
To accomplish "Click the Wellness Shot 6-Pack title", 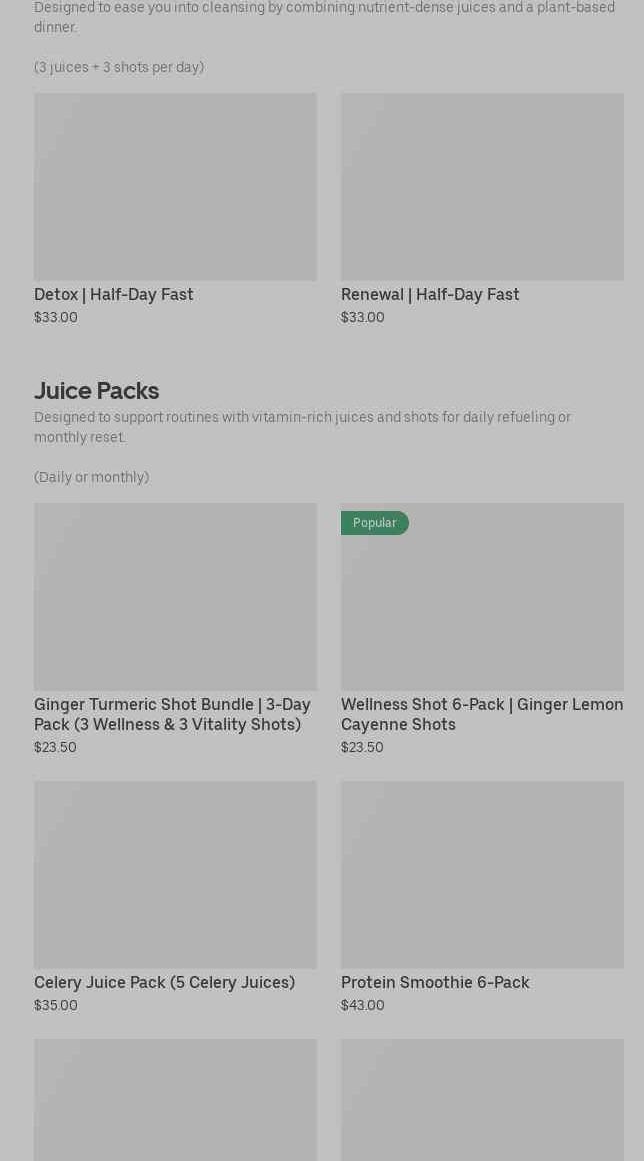I will click(x=482, y=714).
